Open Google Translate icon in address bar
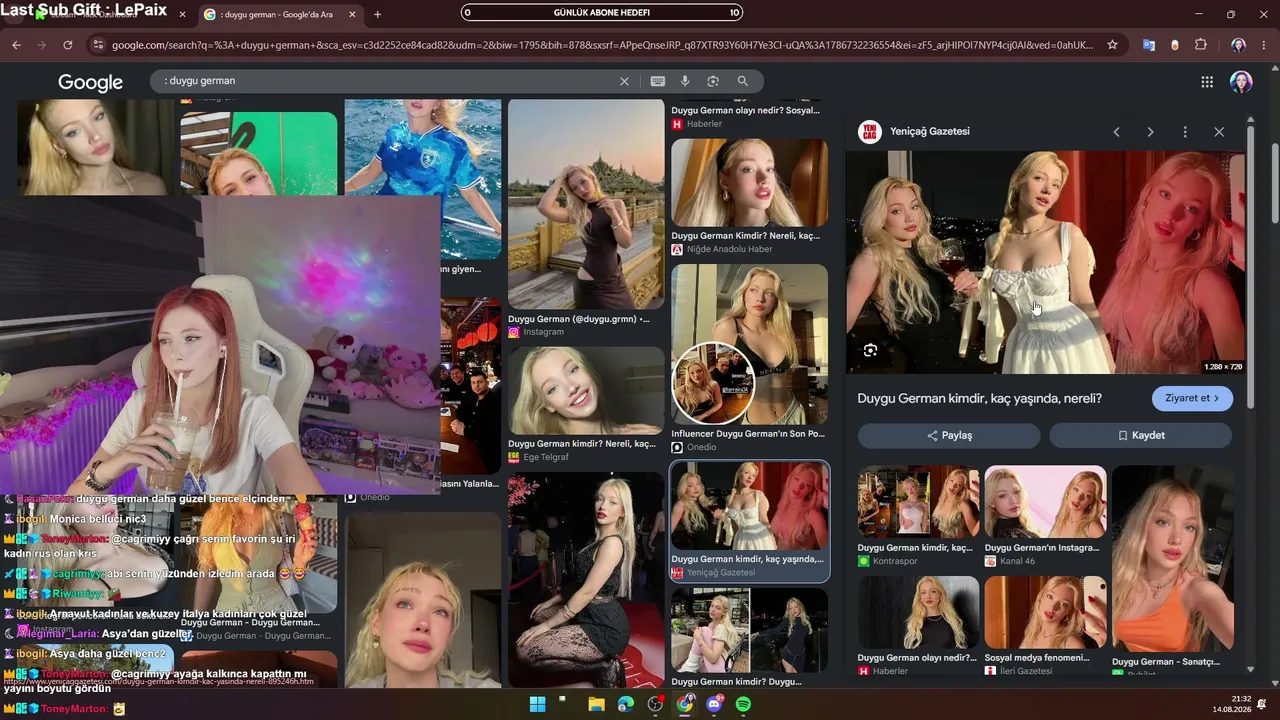The image size is (1280, 720). pyautogui.click(x=1149, y=45)
